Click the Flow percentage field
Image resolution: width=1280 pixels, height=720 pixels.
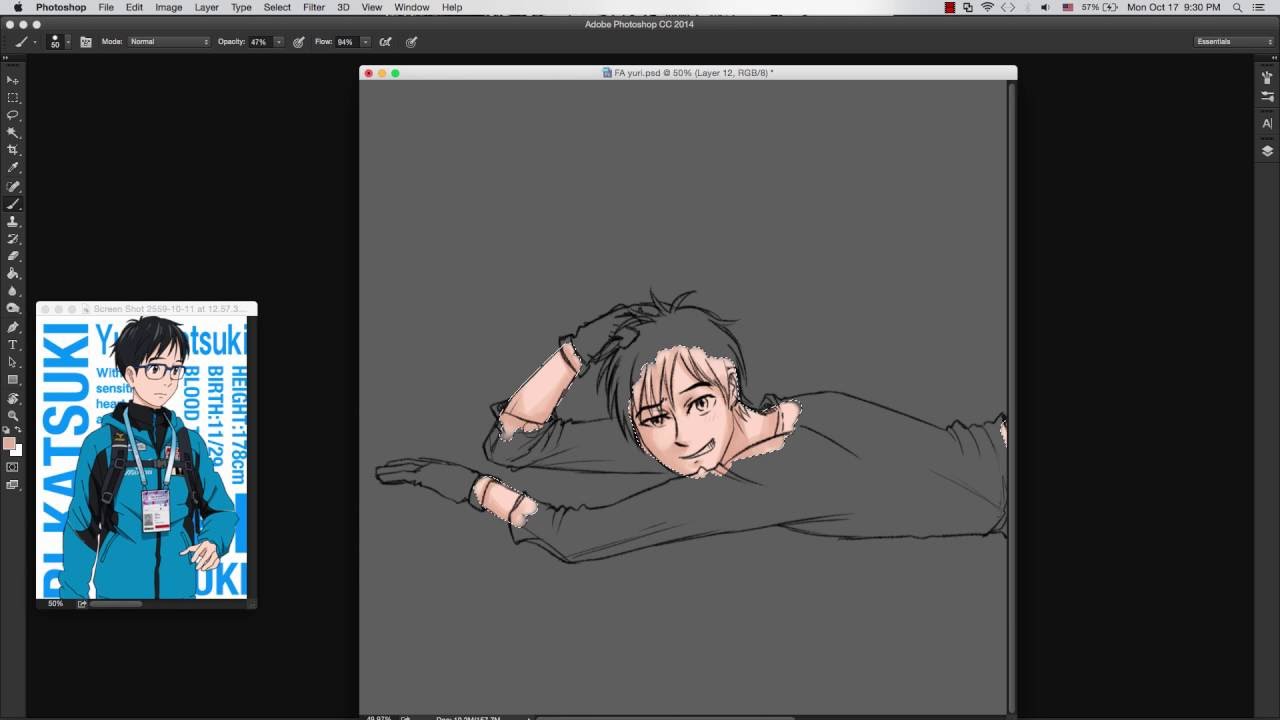[x=346, y=42]
